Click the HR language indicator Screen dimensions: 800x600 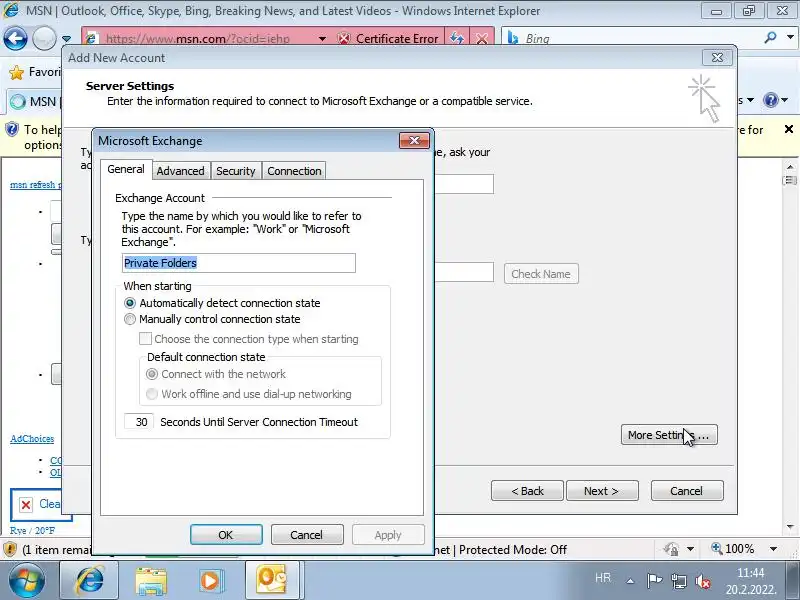[x=603, y=578]
